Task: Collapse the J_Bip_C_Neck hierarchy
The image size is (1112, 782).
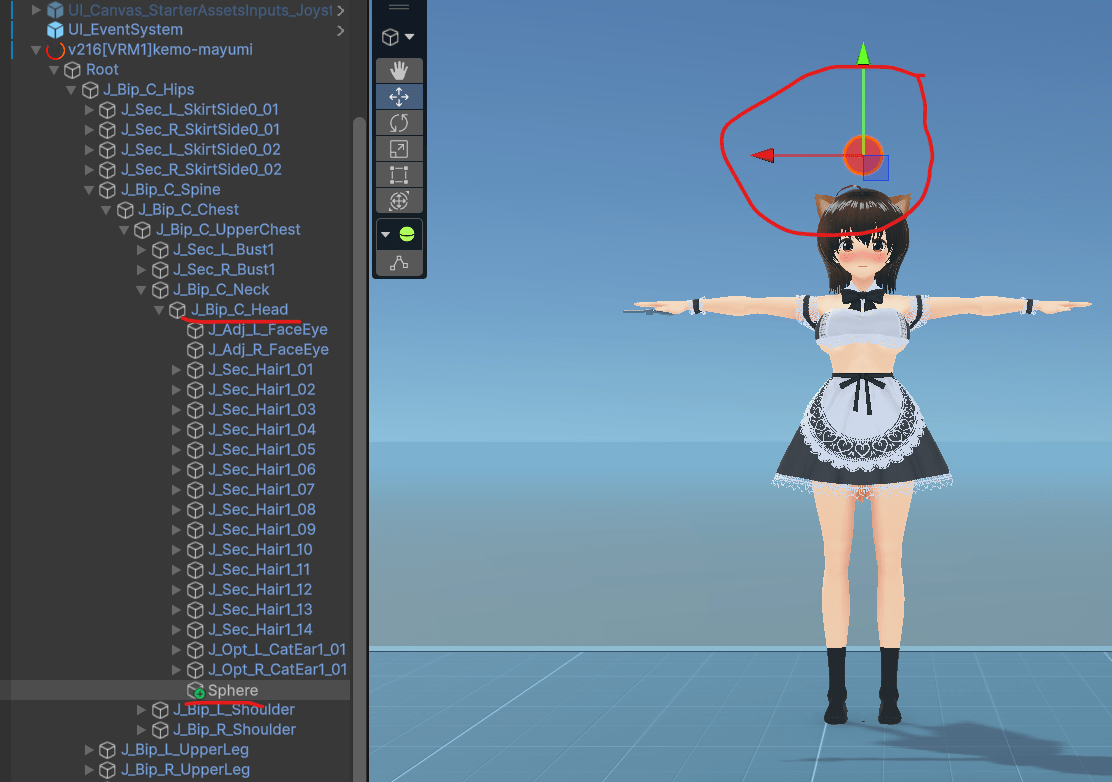Action: [141, 289]
